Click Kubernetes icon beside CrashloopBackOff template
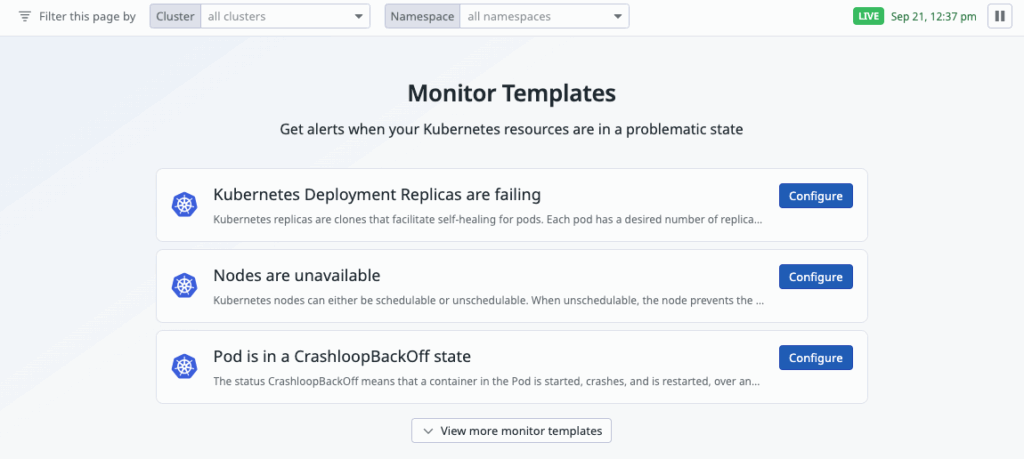1024x459 pixels. click(x=184, y=367)
